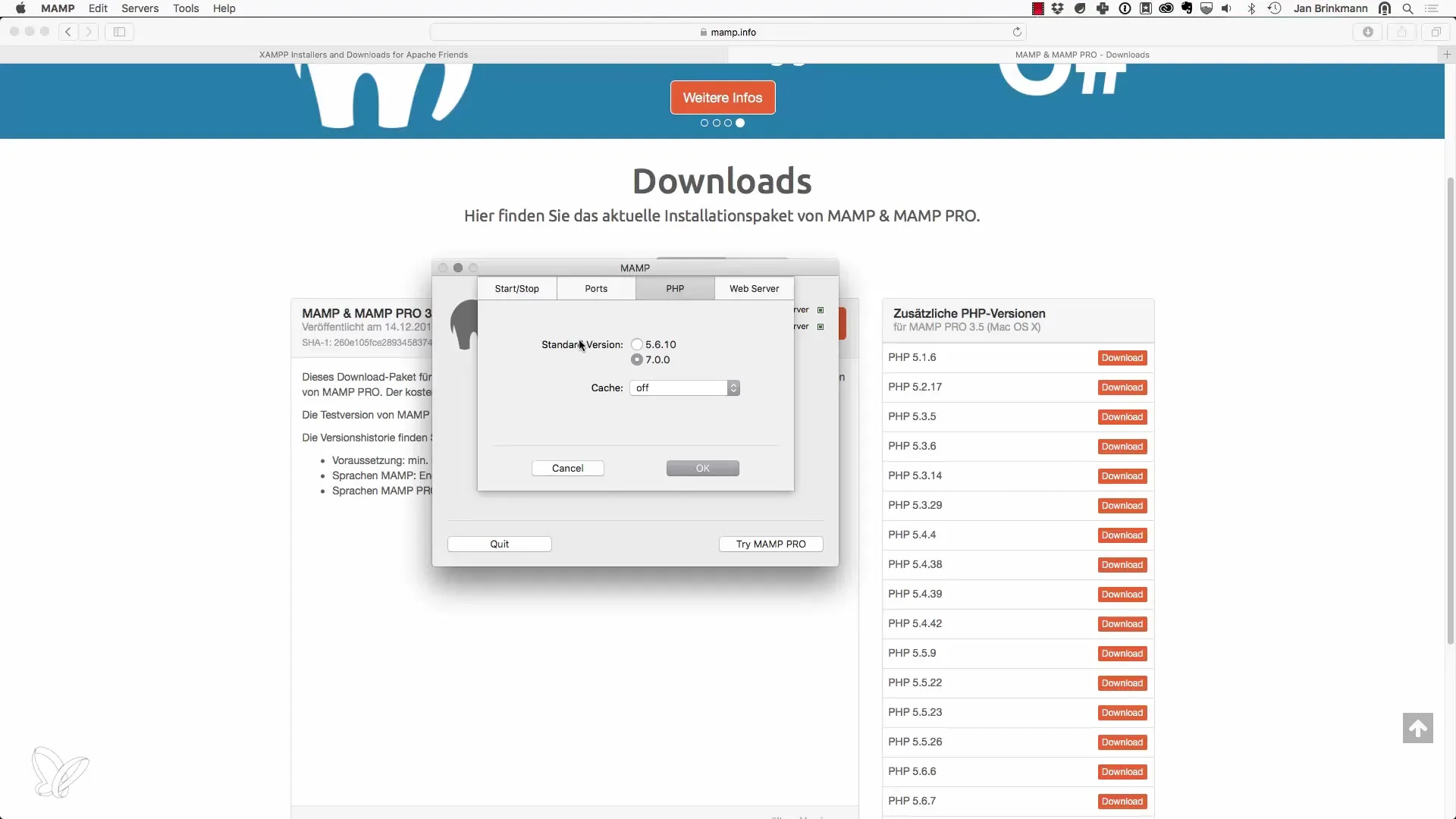Select third carousel dot indicator
The width and height of the screenshot is (1456, 819).
728,123
